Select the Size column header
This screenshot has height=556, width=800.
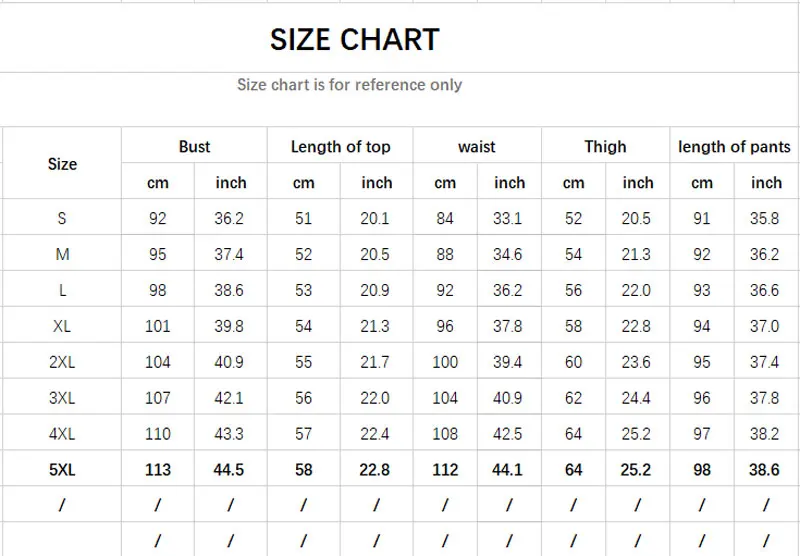(x=62, y=164)
